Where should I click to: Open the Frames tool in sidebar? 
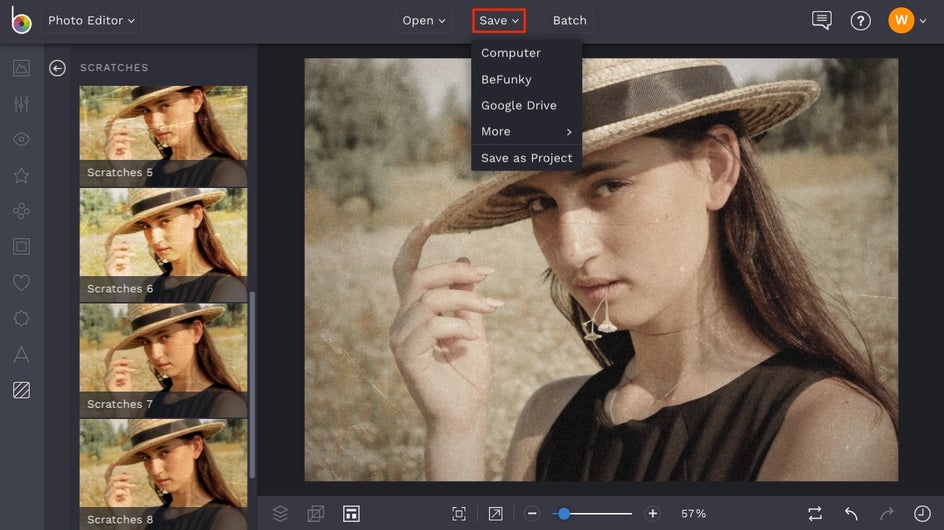pyautogui.click(x=21, y=246)
